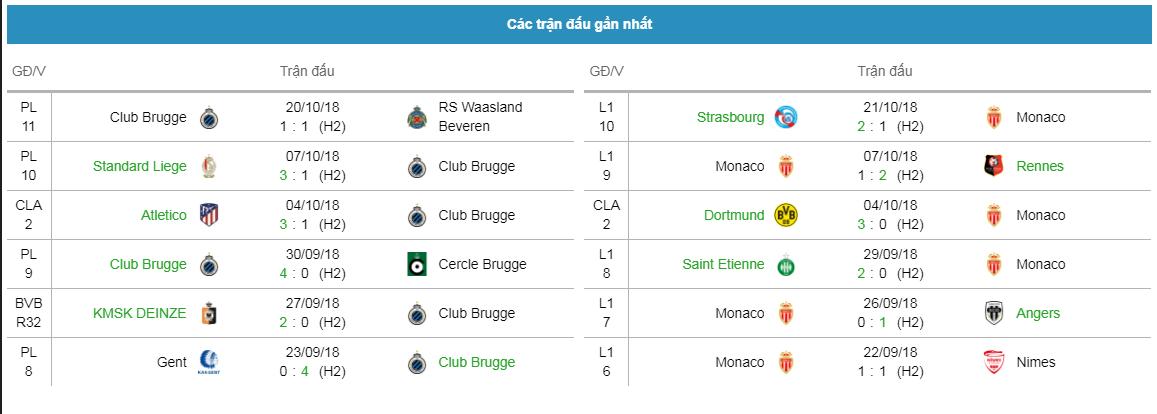Click the 4 : 0 score on 30/09/18
Viewport: 1157px width, 414px height.
[297, 273]
